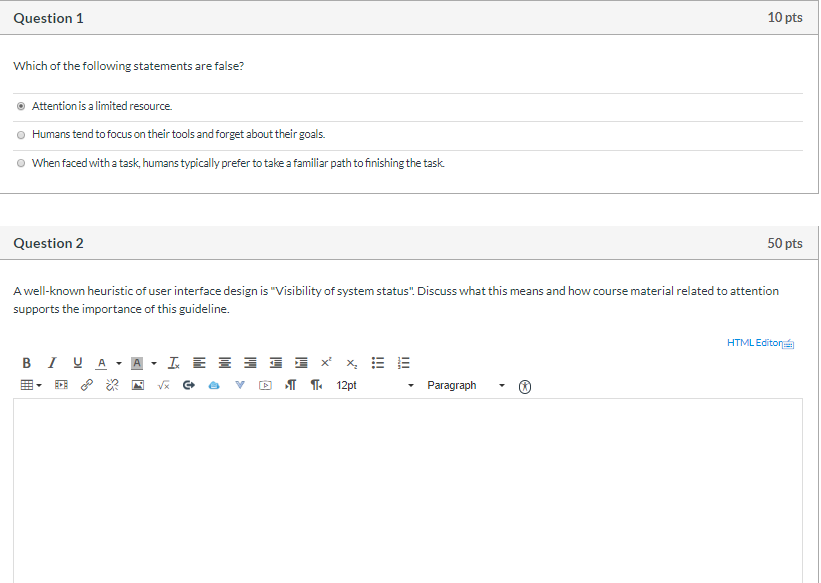The height and width of the screenshot is (583, 821).
Task: Select 'Attention is a limited resource' option
Action: [21, 106]
